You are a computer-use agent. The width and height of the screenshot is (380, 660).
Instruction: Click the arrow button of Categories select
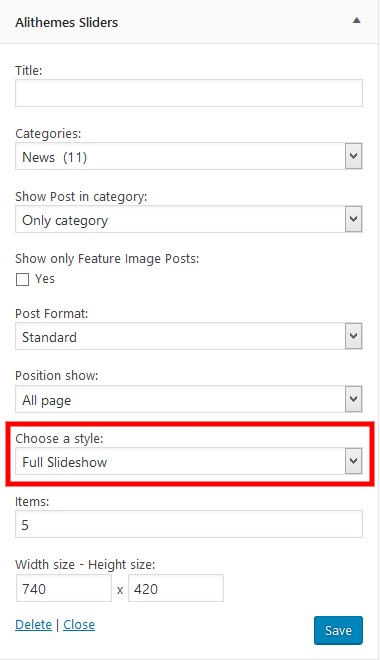(353, 156)
